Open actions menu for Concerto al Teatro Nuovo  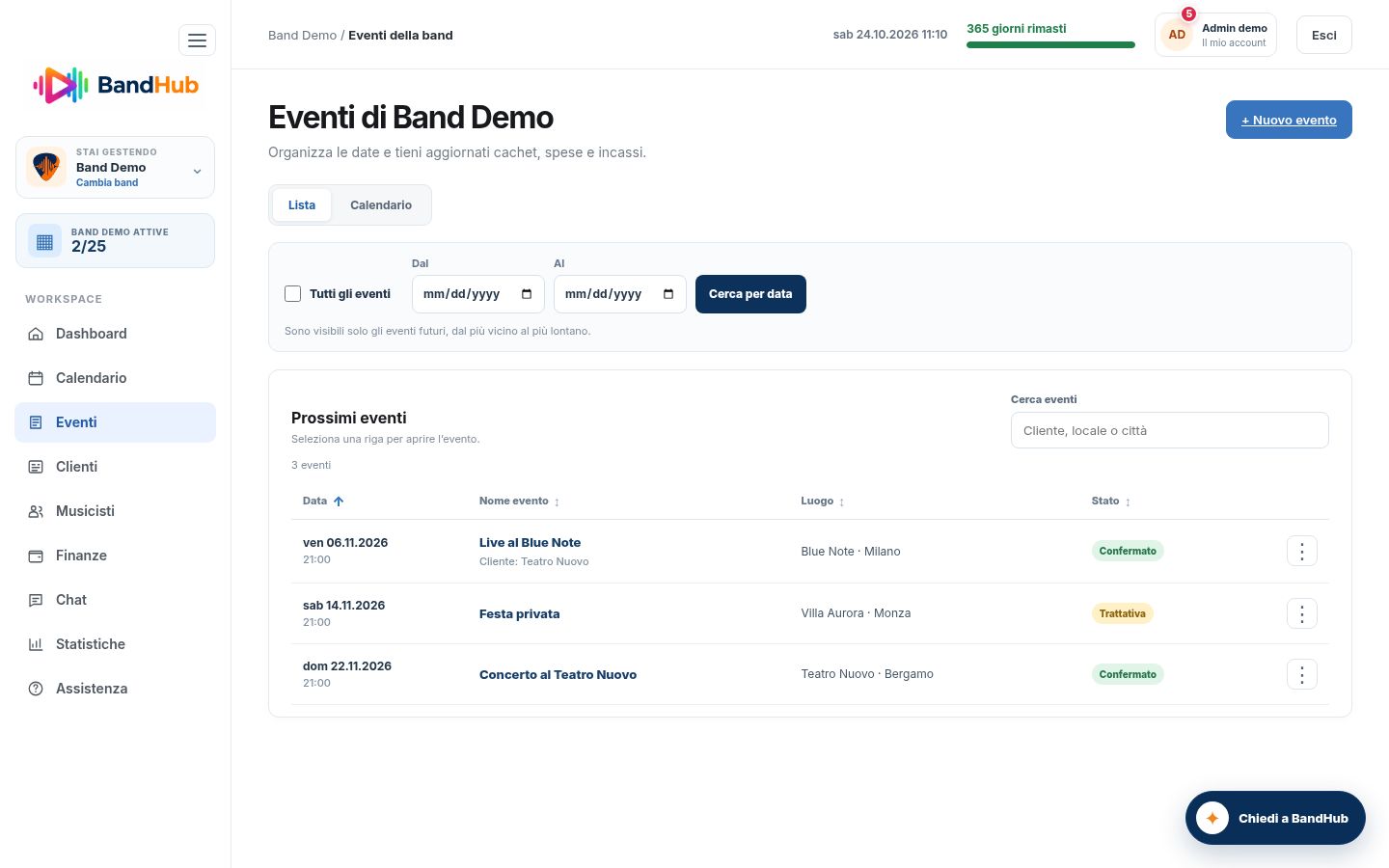(x=1302, y=674)
